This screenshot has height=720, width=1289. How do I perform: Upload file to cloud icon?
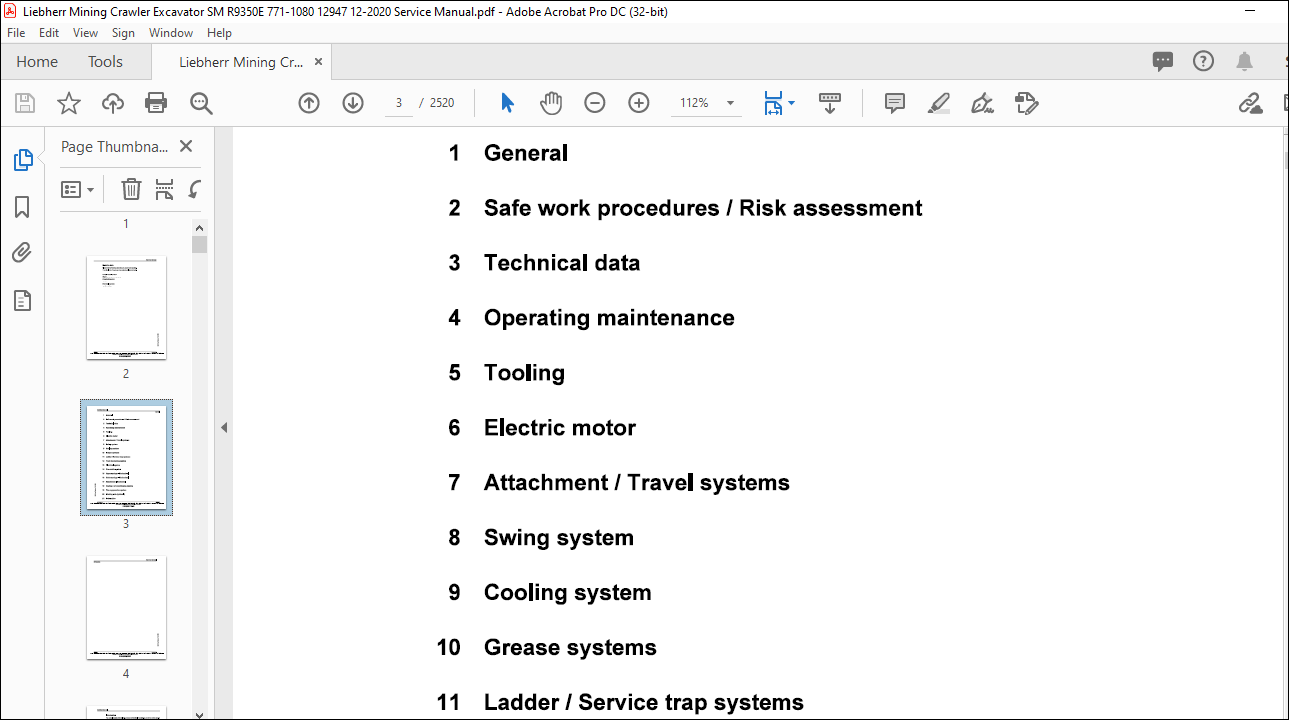click(x=113, y=103)
